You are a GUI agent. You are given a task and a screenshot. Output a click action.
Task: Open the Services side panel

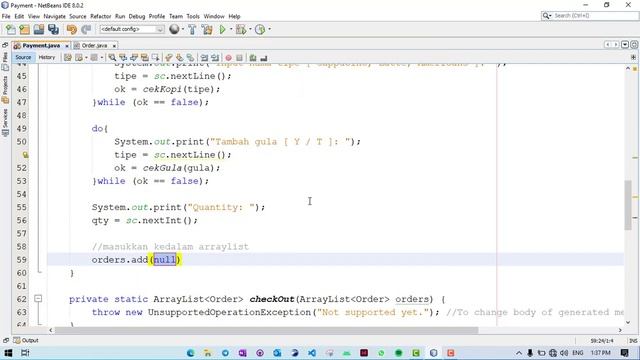point(5,122)
